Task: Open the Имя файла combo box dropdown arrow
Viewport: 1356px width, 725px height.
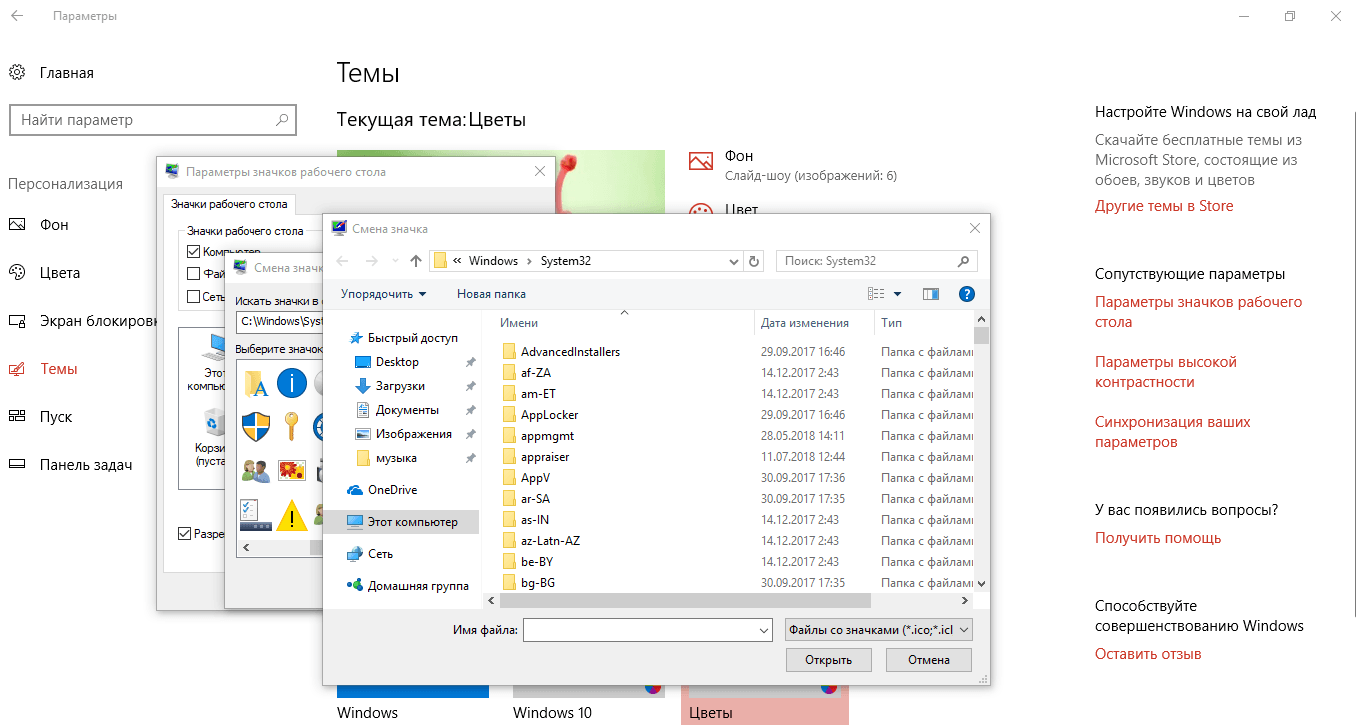Action: coord(765,630)
